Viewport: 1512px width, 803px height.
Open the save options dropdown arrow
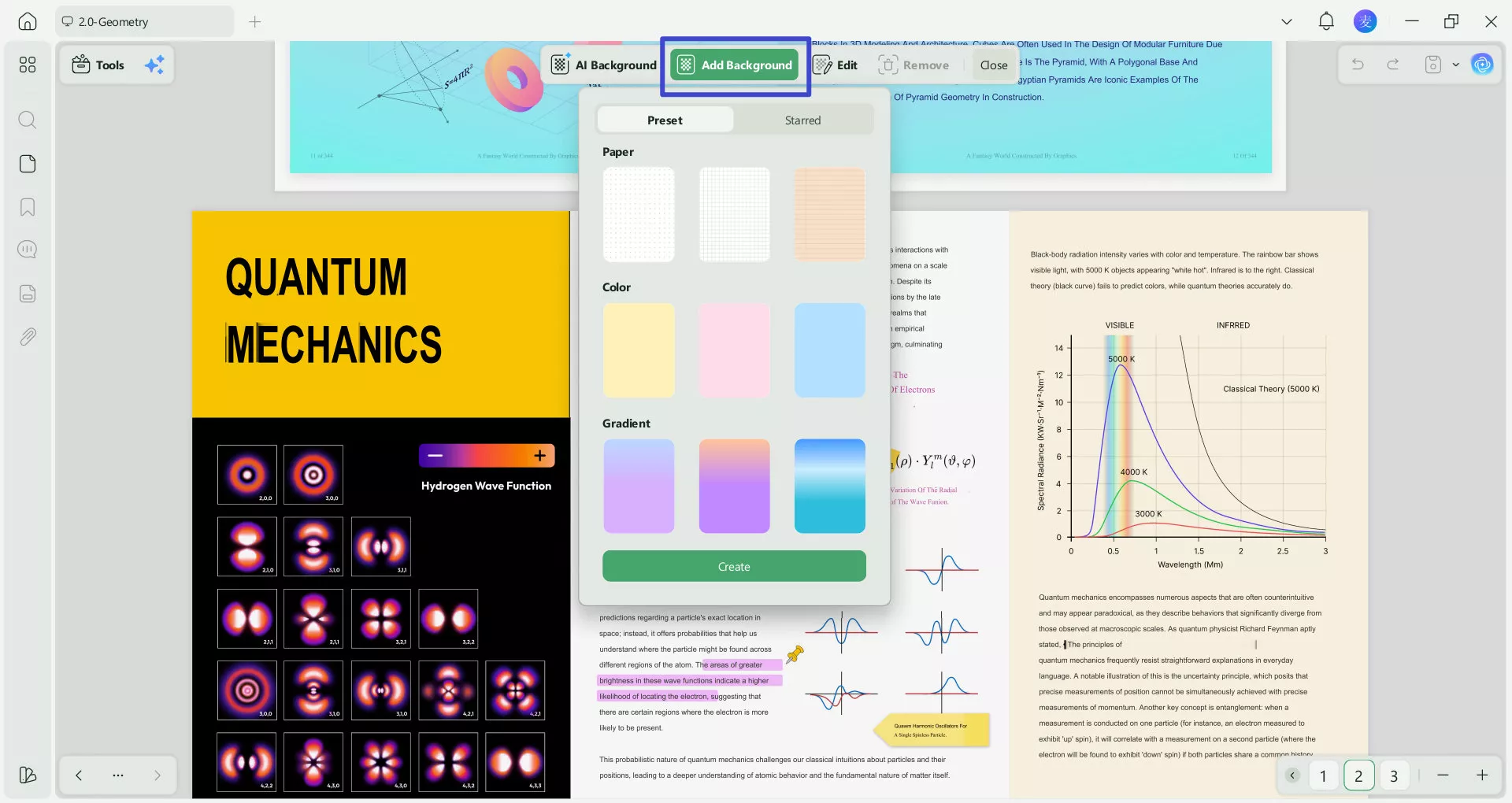click(1455, 65)
